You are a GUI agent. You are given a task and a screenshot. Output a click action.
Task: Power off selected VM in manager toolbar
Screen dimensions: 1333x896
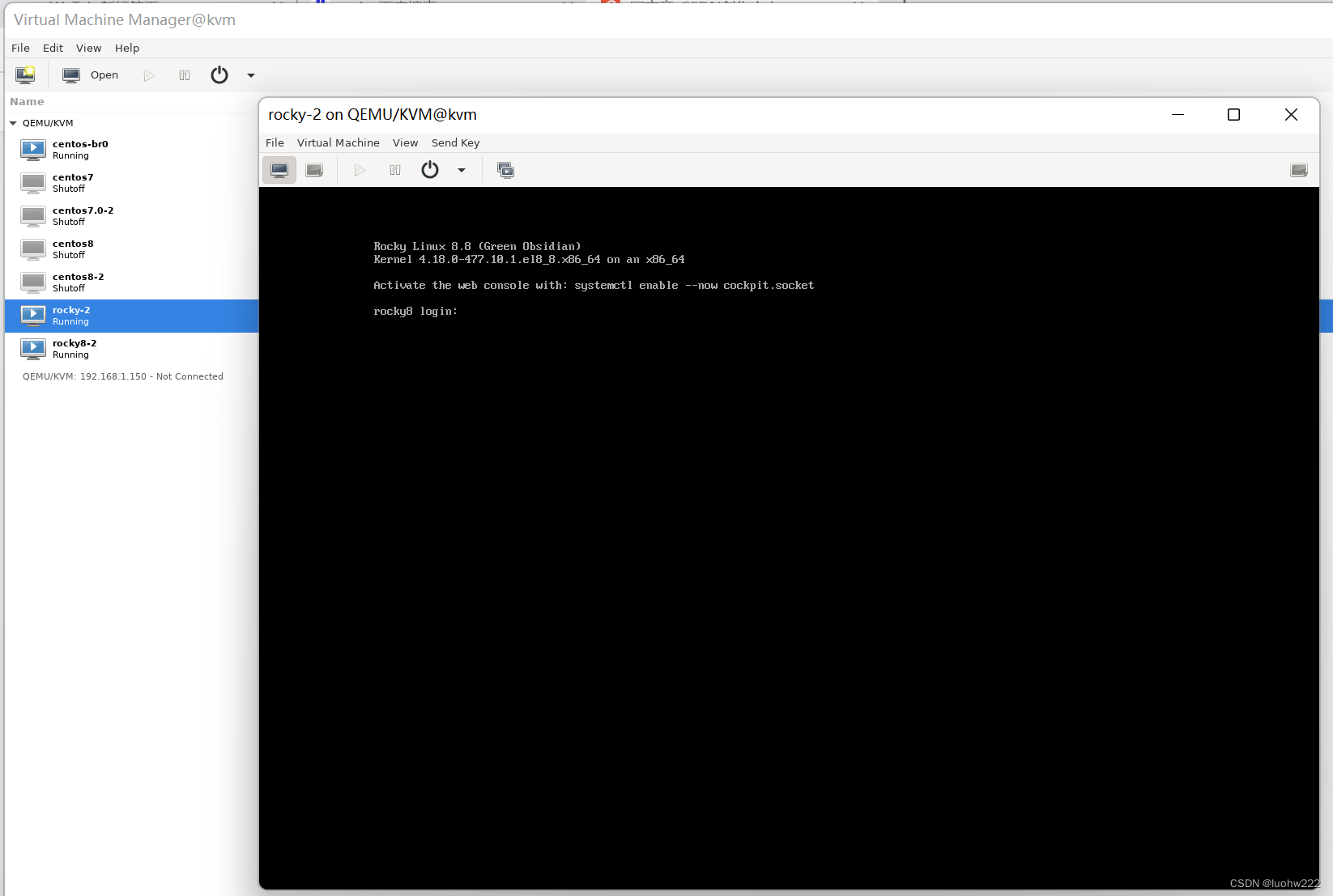[219, 74]
